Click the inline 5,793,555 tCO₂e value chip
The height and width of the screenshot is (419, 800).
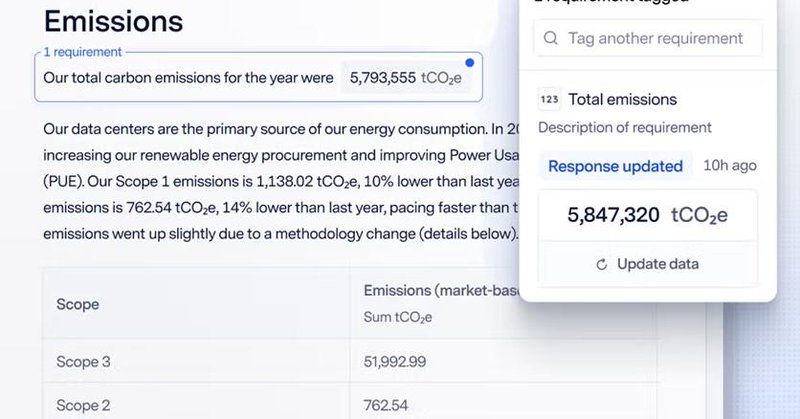[406, 77]
